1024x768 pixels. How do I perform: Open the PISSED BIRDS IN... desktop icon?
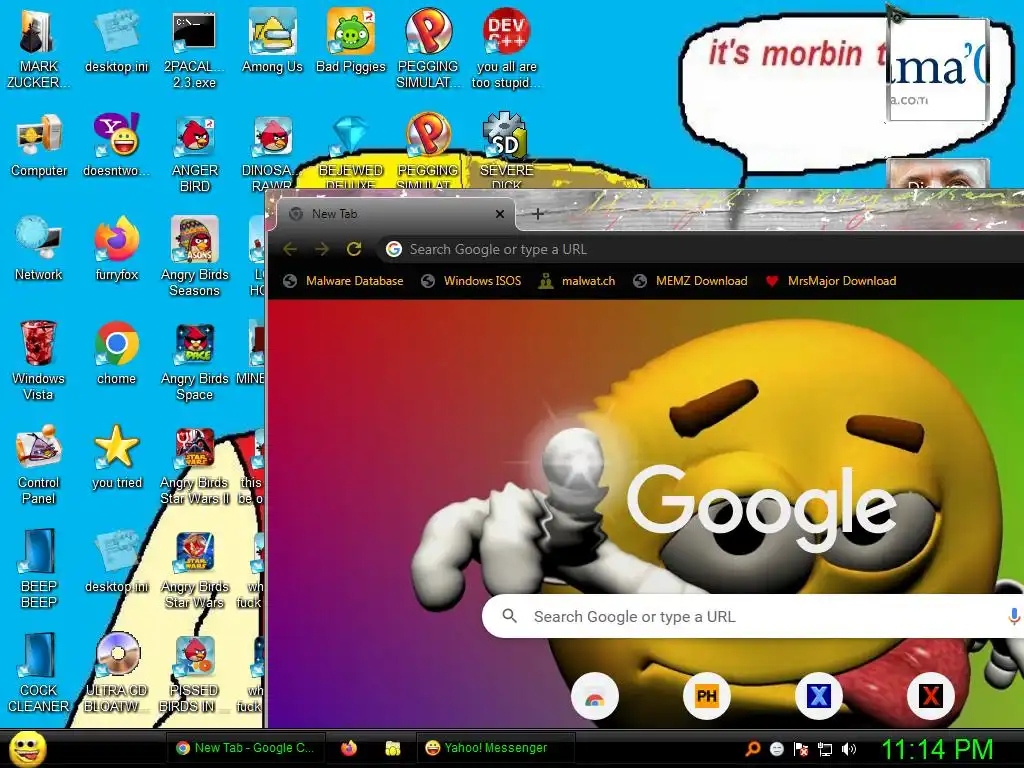click(x=194, y=672)
